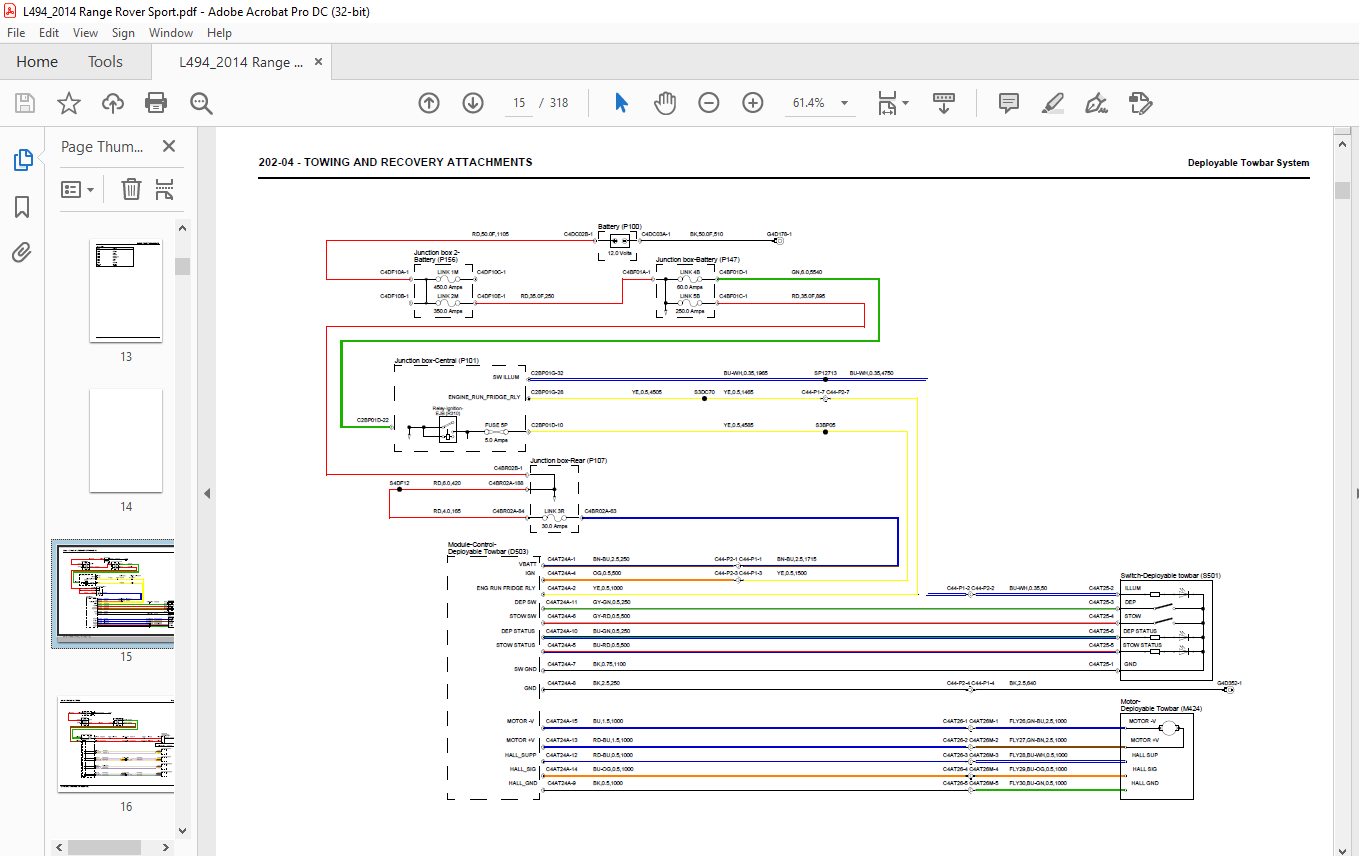Click the 61.4% zoom value field
The image size is (1359, 856).
tap(809, 103)
